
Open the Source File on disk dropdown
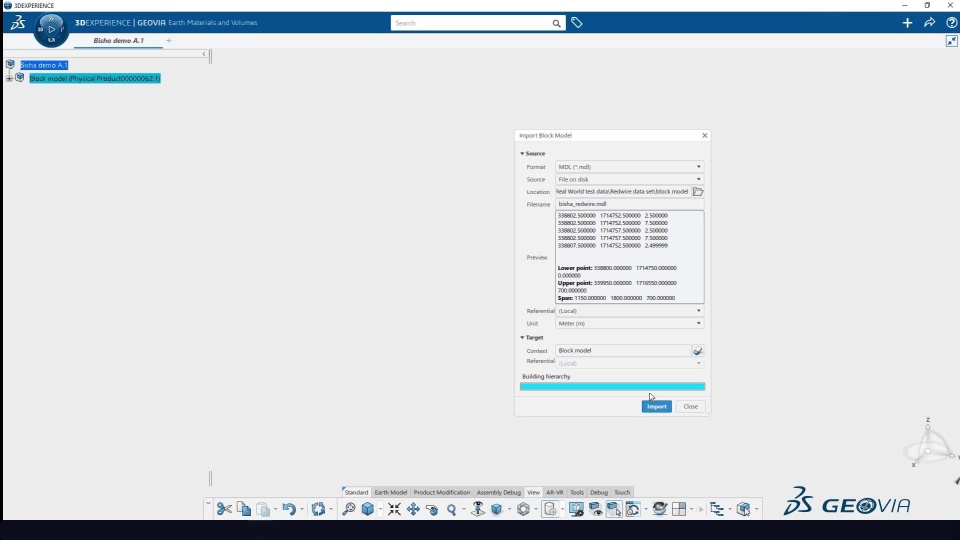(629, 179)
